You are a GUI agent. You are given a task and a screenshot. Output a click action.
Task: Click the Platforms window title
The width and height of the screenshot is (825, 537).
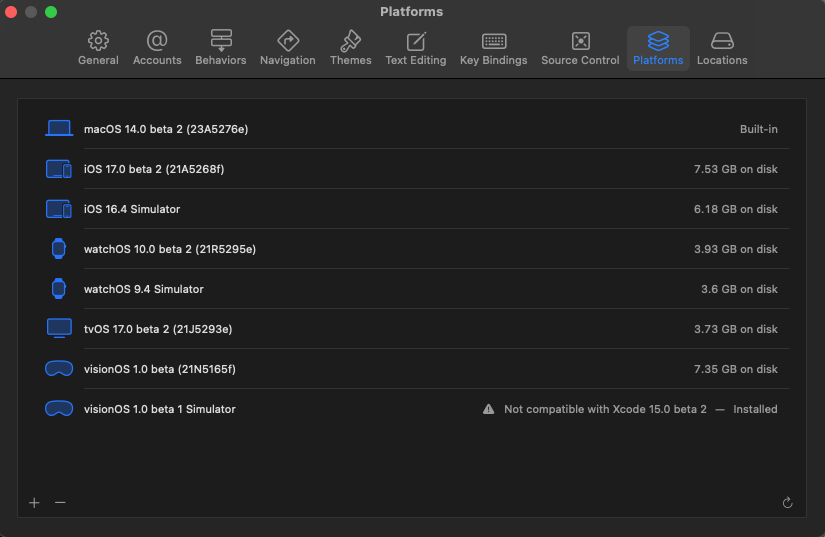click(411, 12)
